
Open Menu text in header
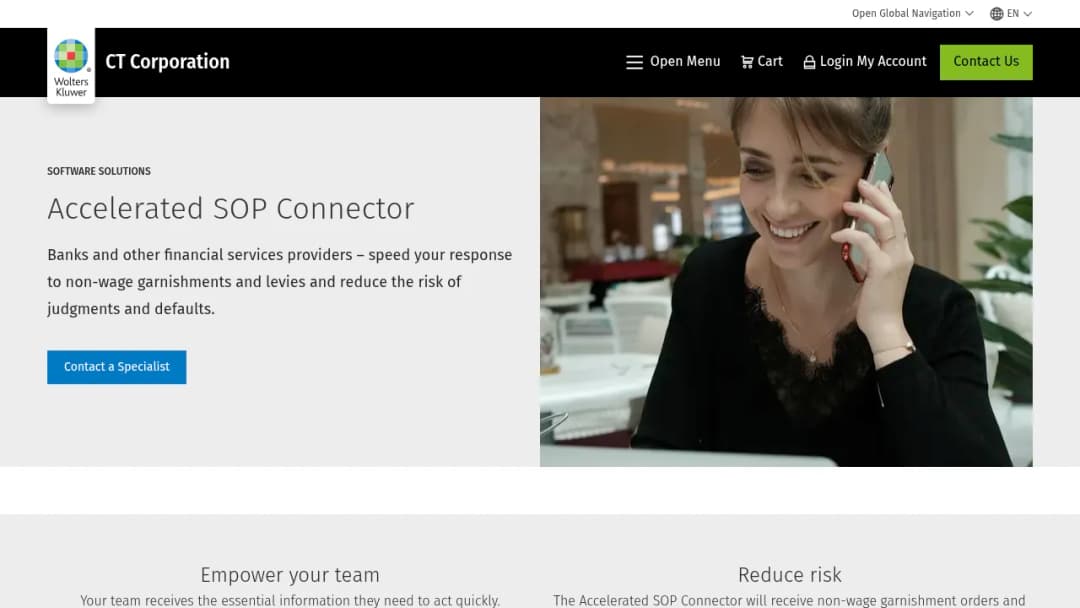click(x=685, y=61)
